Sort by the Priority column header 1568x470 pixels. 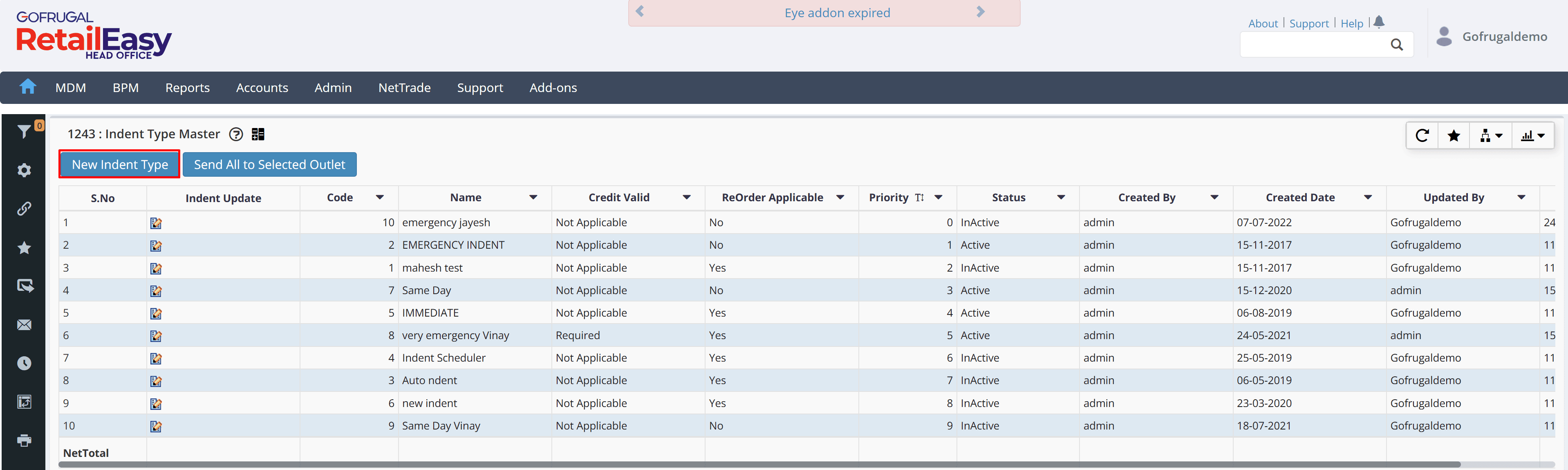click(x=889, y=197)
